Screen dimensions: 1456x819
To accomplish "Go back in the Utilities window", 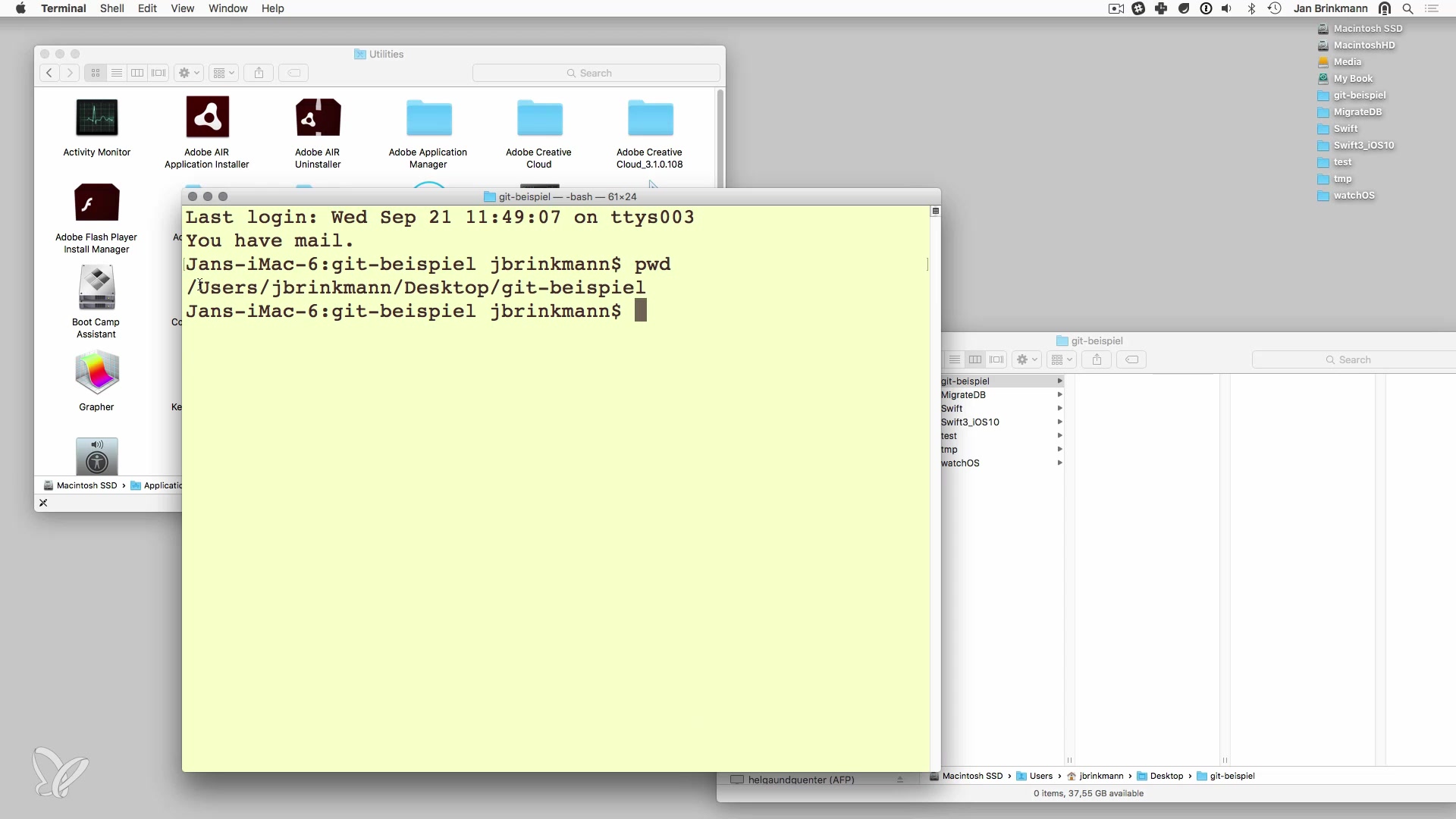I will coord(49,73).
